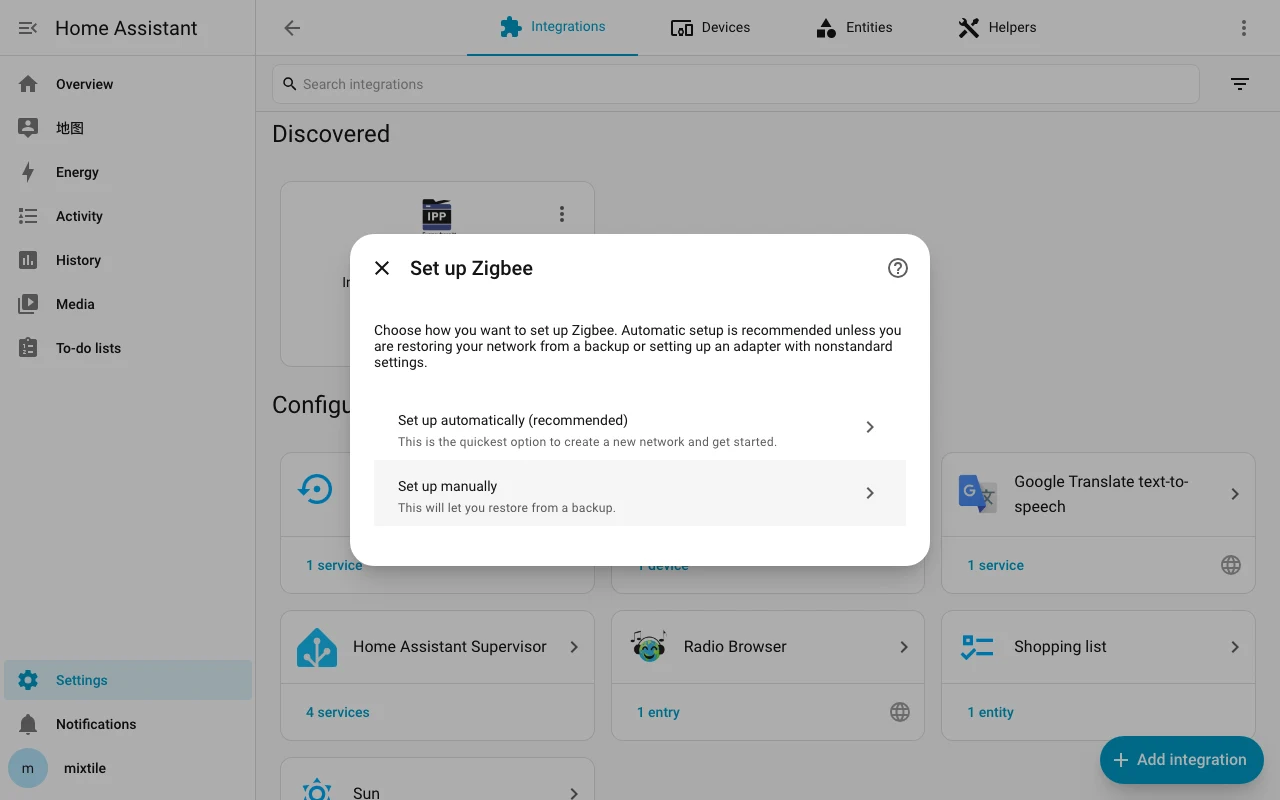
Task: Click the Settings gear icon
Action: (28, 680)
